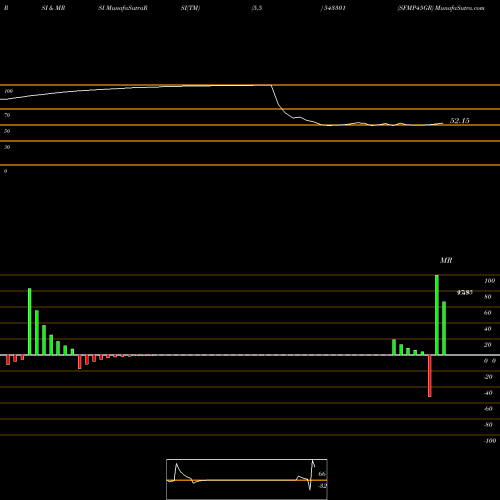Viewport: 500px width, 500px height.
Task: Click the RSI axis label 70
Action: pos(7,115)
